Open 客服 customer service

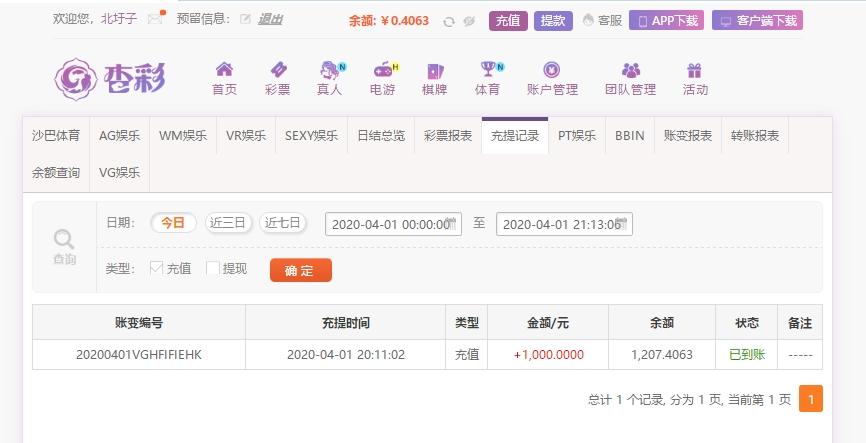[603, 20]
